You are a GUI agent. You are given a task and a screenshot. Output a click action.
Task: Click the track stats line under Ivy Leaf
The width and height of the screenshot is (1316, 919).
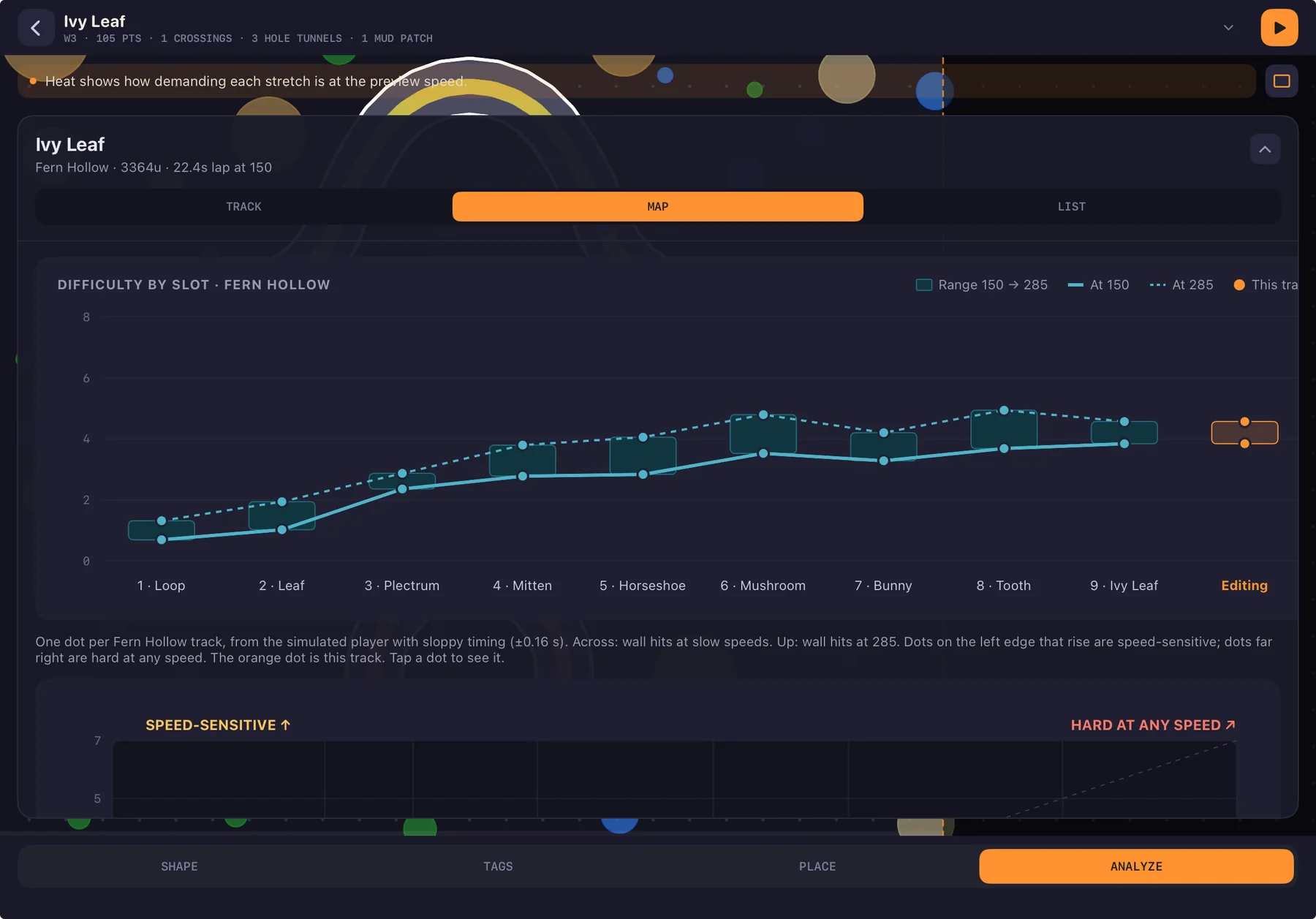coord(248,38)
